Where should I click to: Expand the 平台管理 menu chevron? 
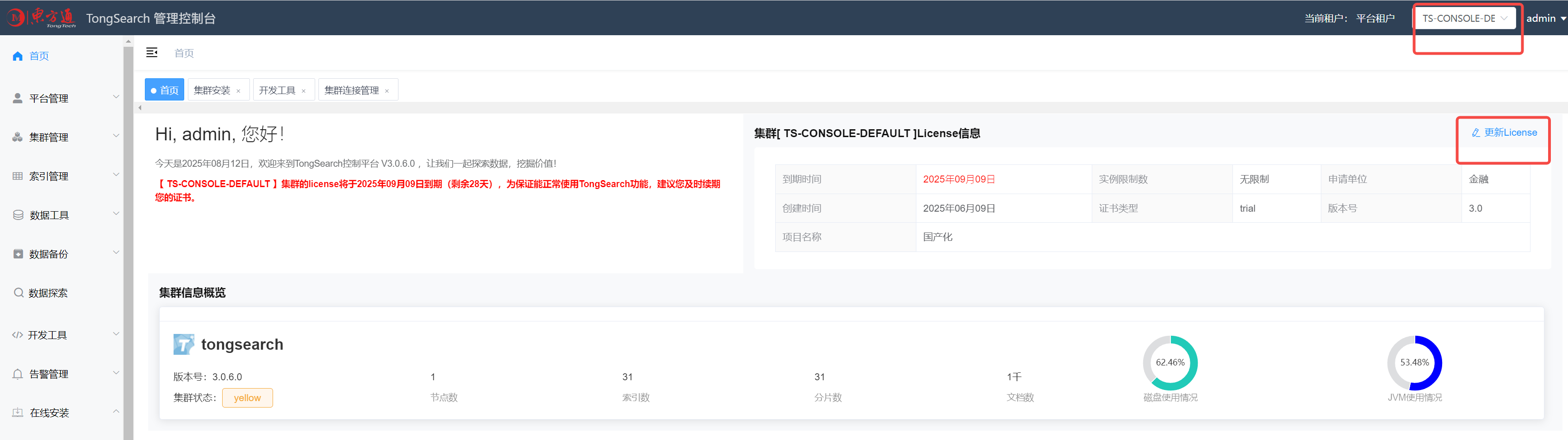click(x=116, y=97)
